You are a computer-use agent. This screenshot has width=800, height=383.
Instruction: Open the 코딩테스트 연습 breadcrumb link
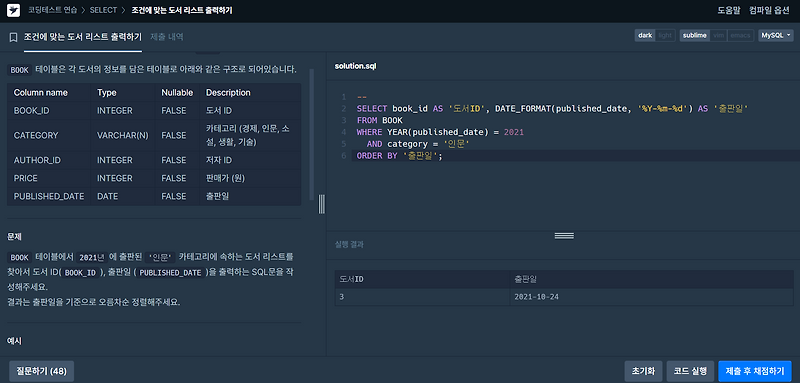tap(53, 10)
